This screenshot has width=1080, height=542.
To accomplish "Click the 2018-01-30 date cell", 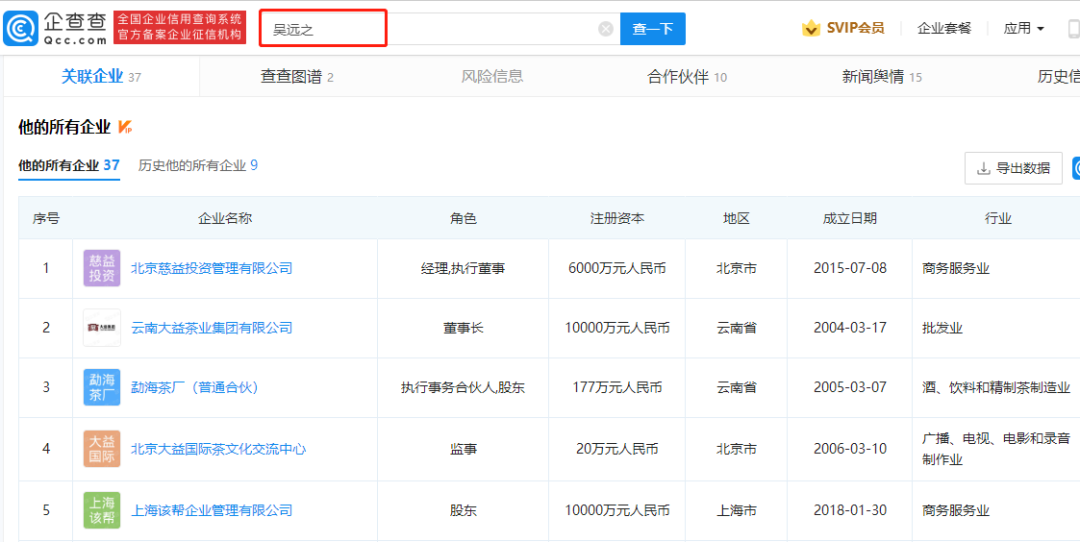I will tap(849, 510).
